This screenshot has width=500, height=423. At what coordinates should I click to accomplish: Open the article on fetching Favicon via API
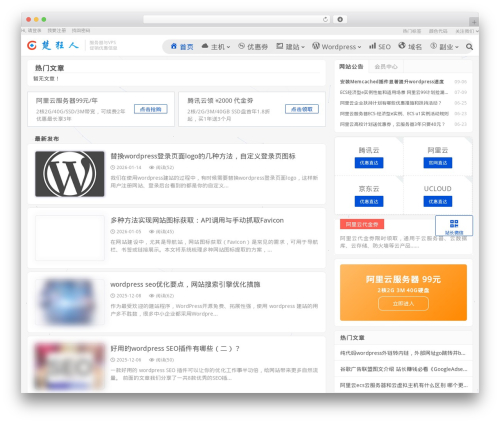tap(197, 220)
